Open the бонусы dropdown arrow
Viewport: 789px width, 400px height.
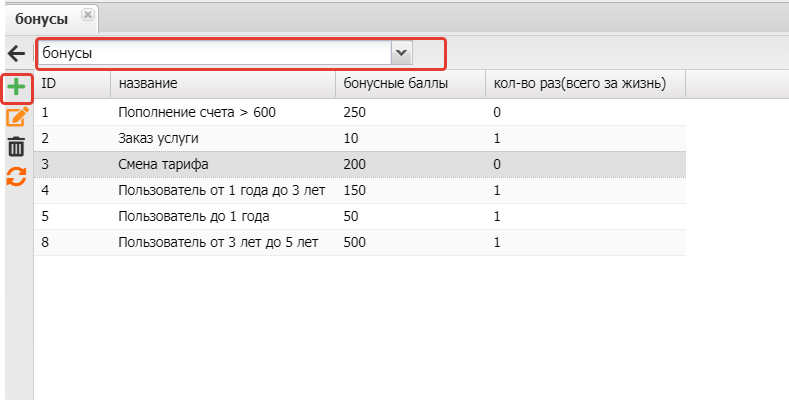[x=401, y=52]
